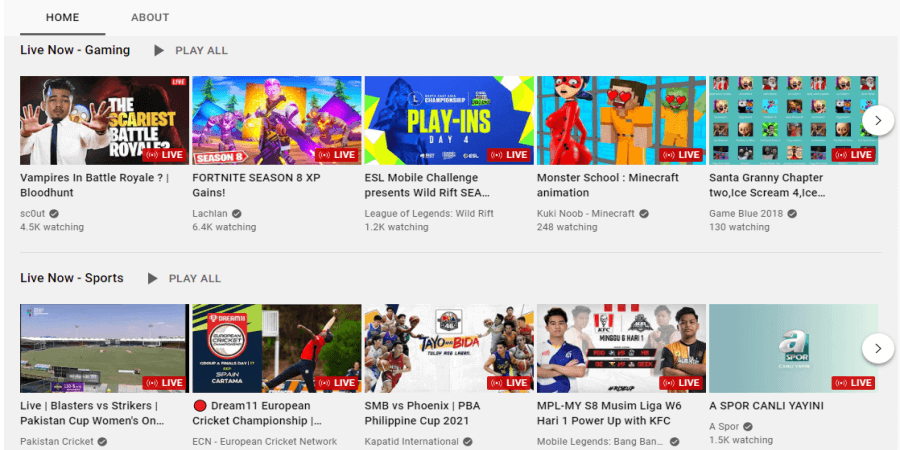Open the ABOUT tab

coord(150,17)
